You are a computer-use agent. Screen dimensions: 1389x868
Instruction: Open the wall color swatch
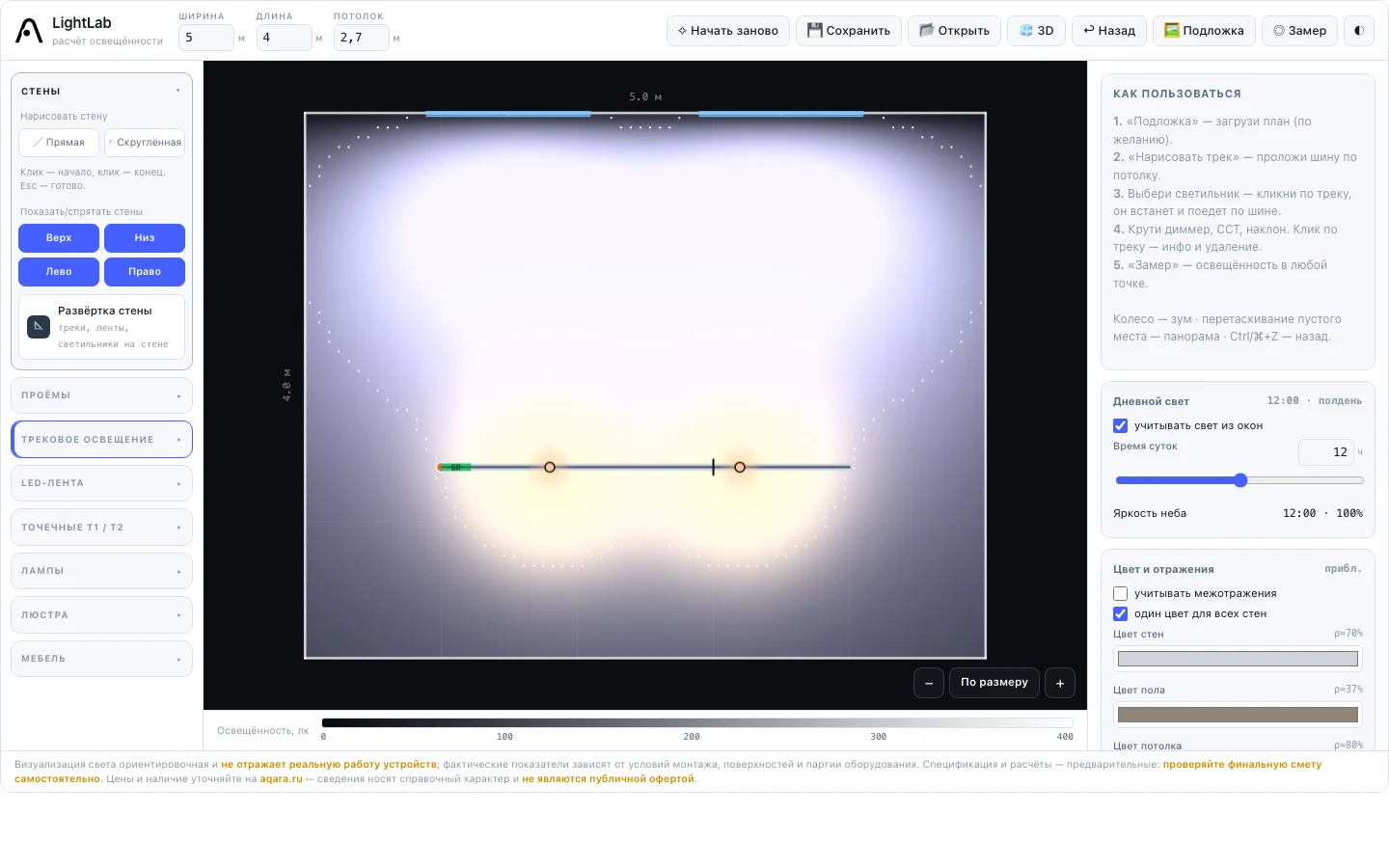pos(1238,659)
